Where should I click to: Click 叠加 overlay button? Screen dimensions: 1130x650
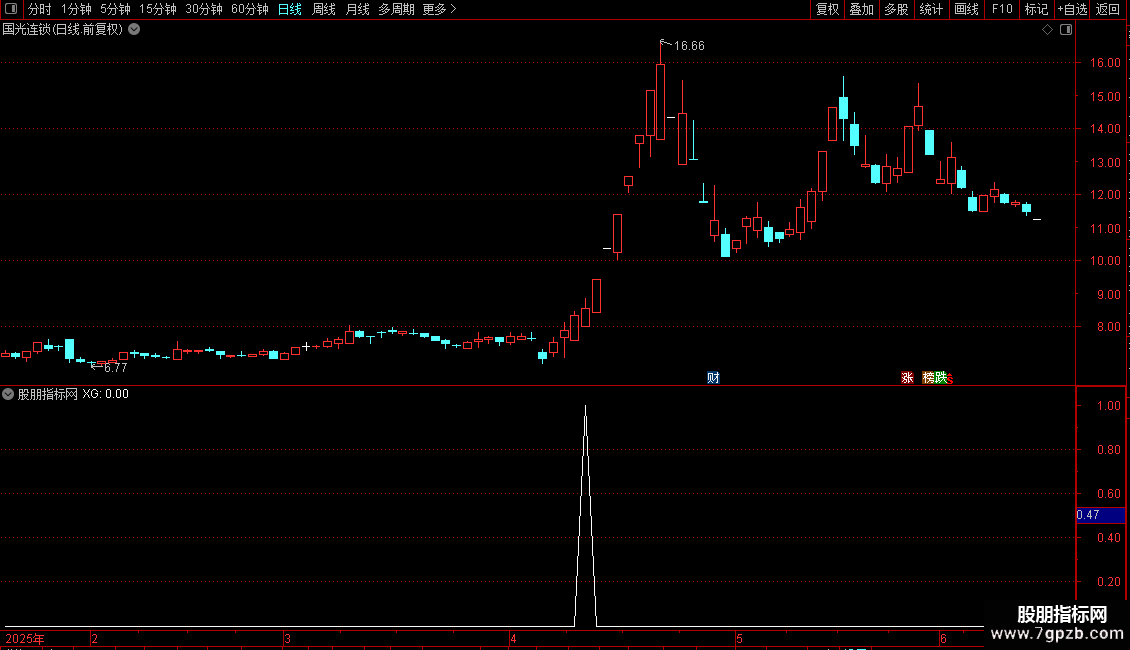pyautogui.click(x=861, y=9)
